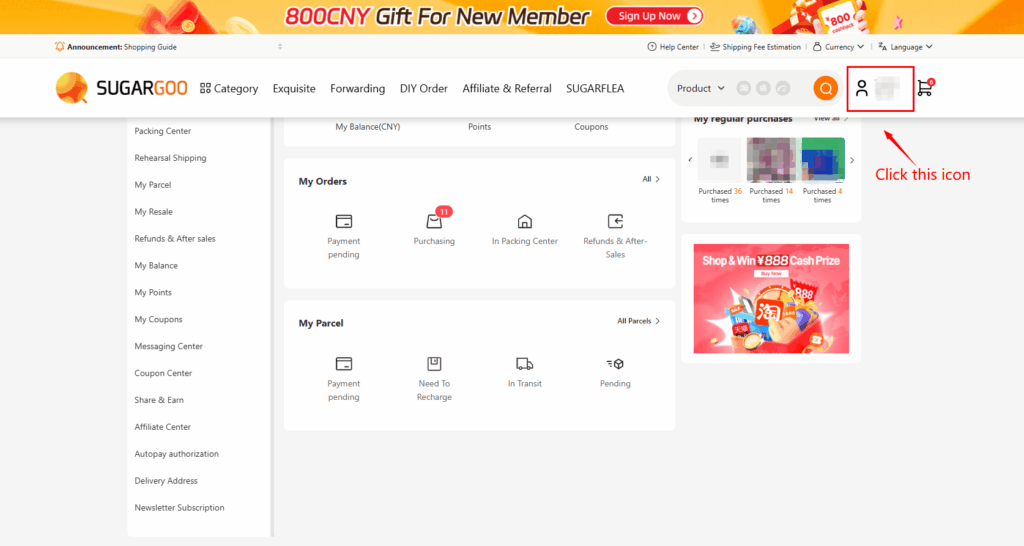Open In Packing Center orders
1024x546 pixels.
point(524,230)
